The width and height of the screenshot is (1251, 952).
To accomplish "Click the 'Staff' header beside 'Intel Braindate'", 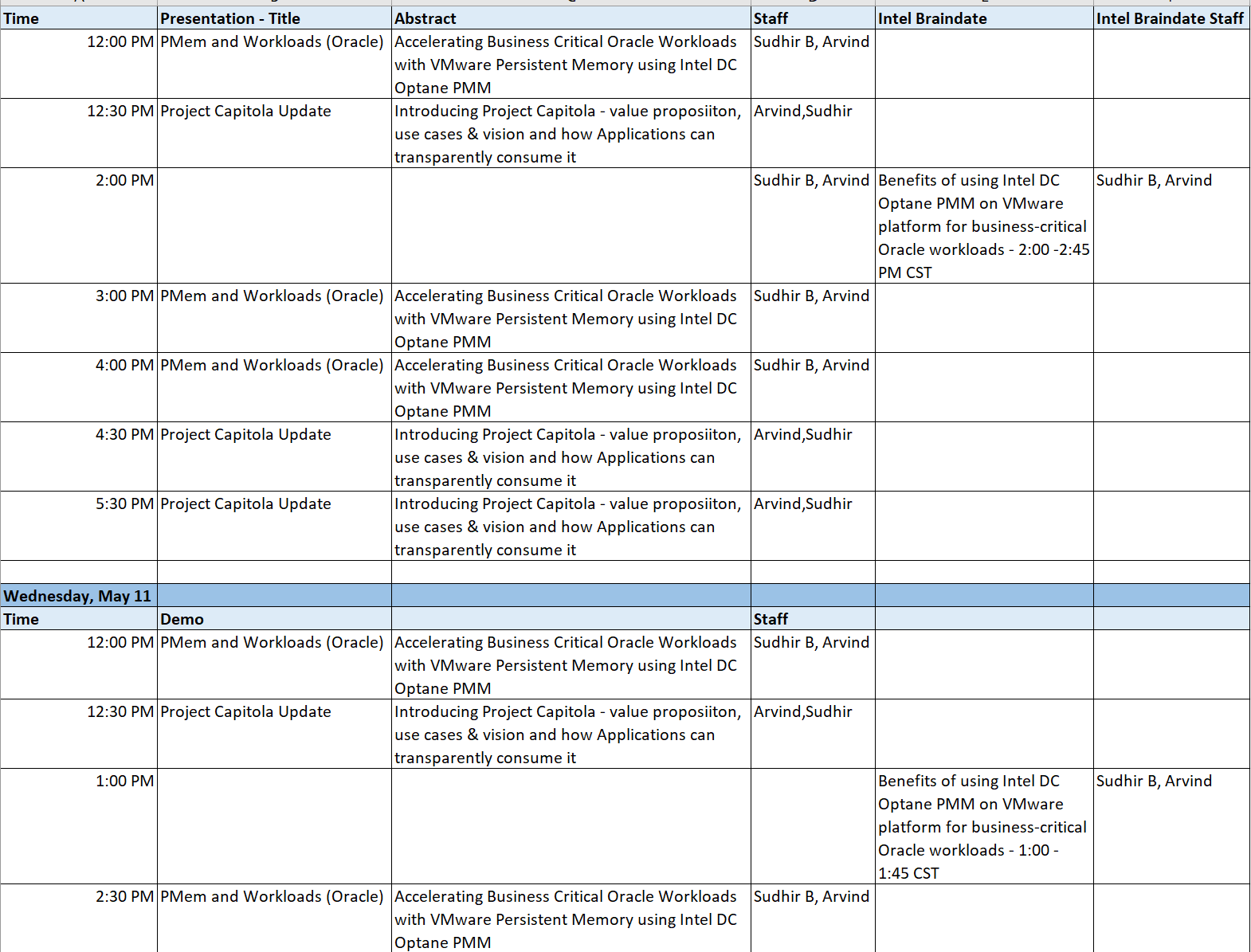I will coord(813,18).
